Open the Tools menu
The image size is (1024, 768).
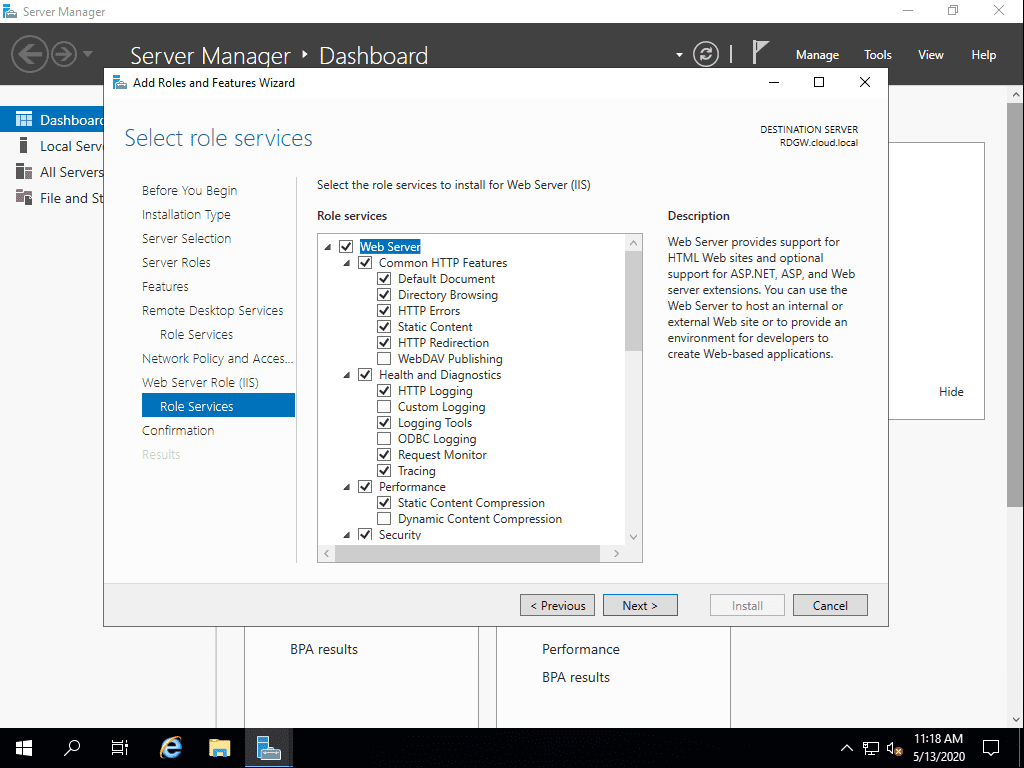pos(877,54)
